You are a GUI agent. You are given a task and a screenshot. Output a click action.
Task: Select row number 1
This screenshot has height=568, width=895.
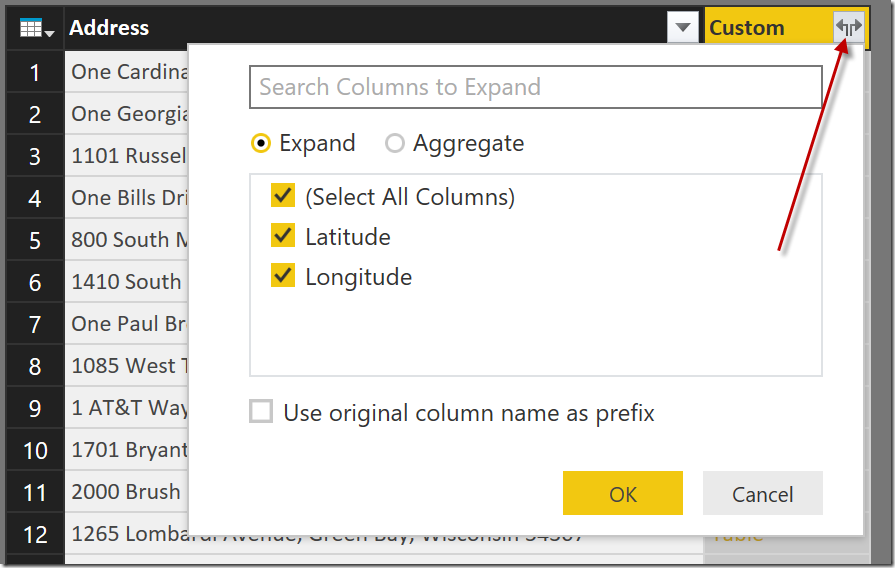(x=35, y=72)
